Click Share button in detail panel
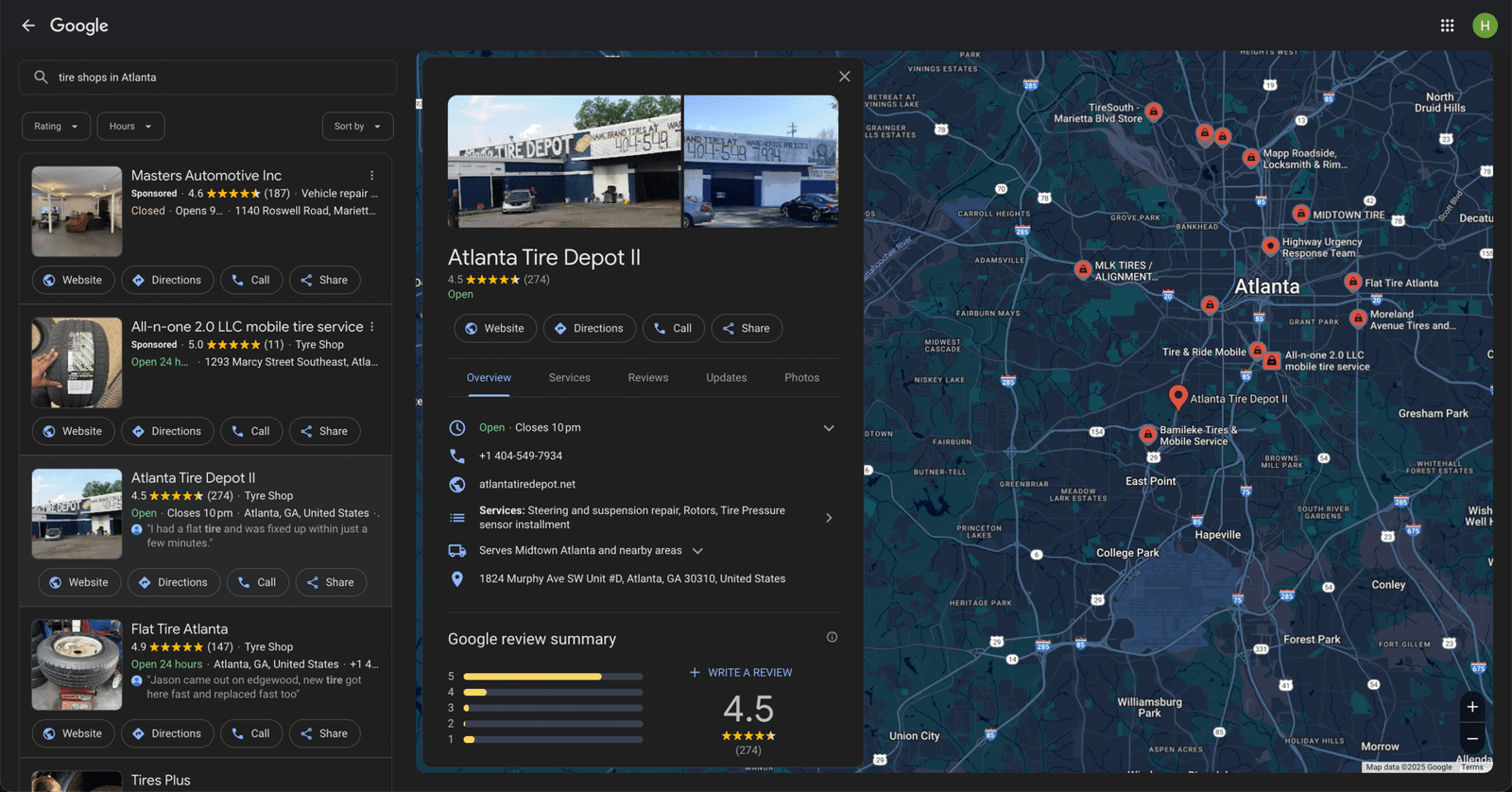The image size is (1512, 792). [x=747, y=328]
